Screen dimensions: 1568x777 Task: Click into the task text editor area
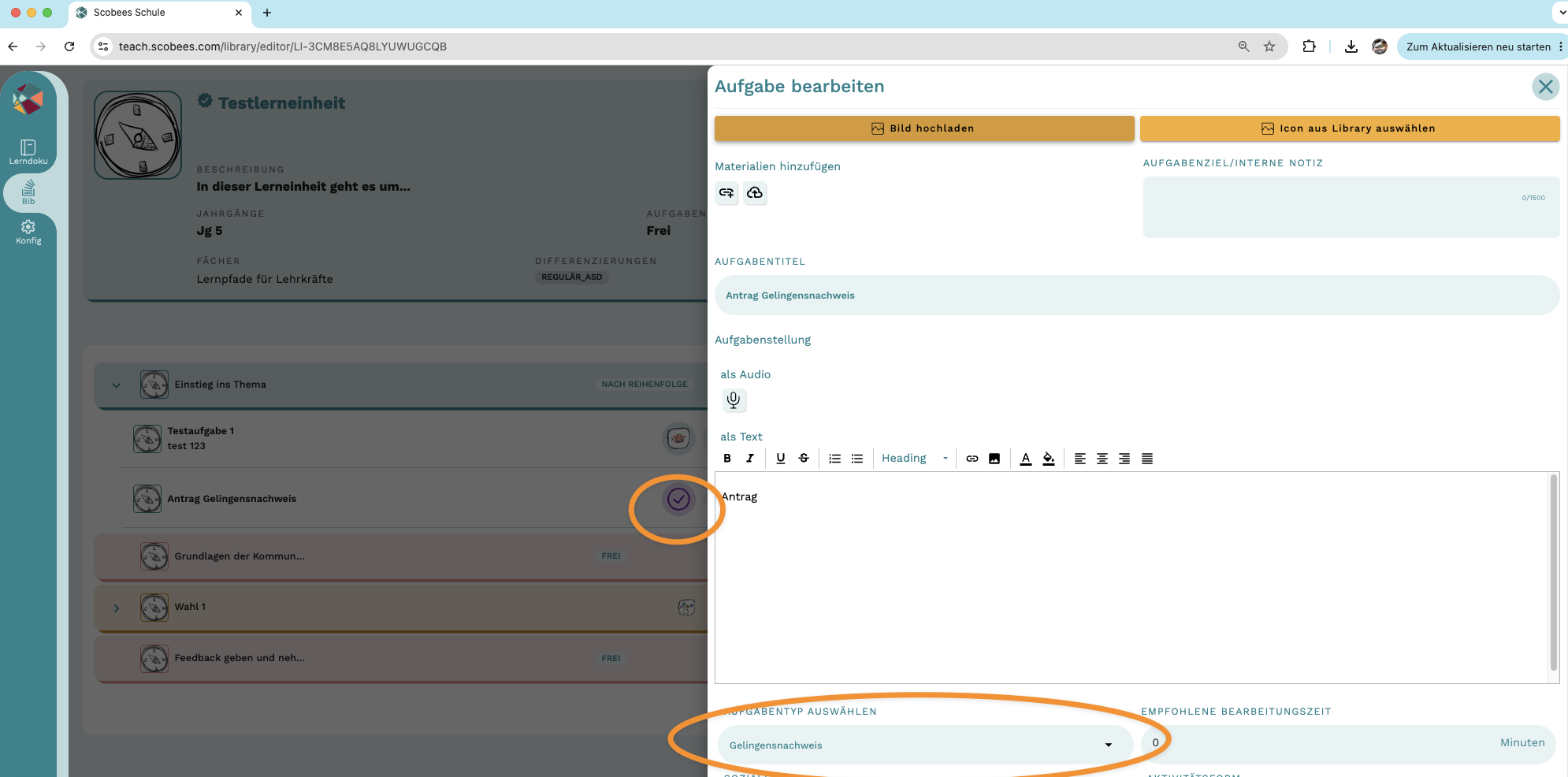pos(1131,578)
